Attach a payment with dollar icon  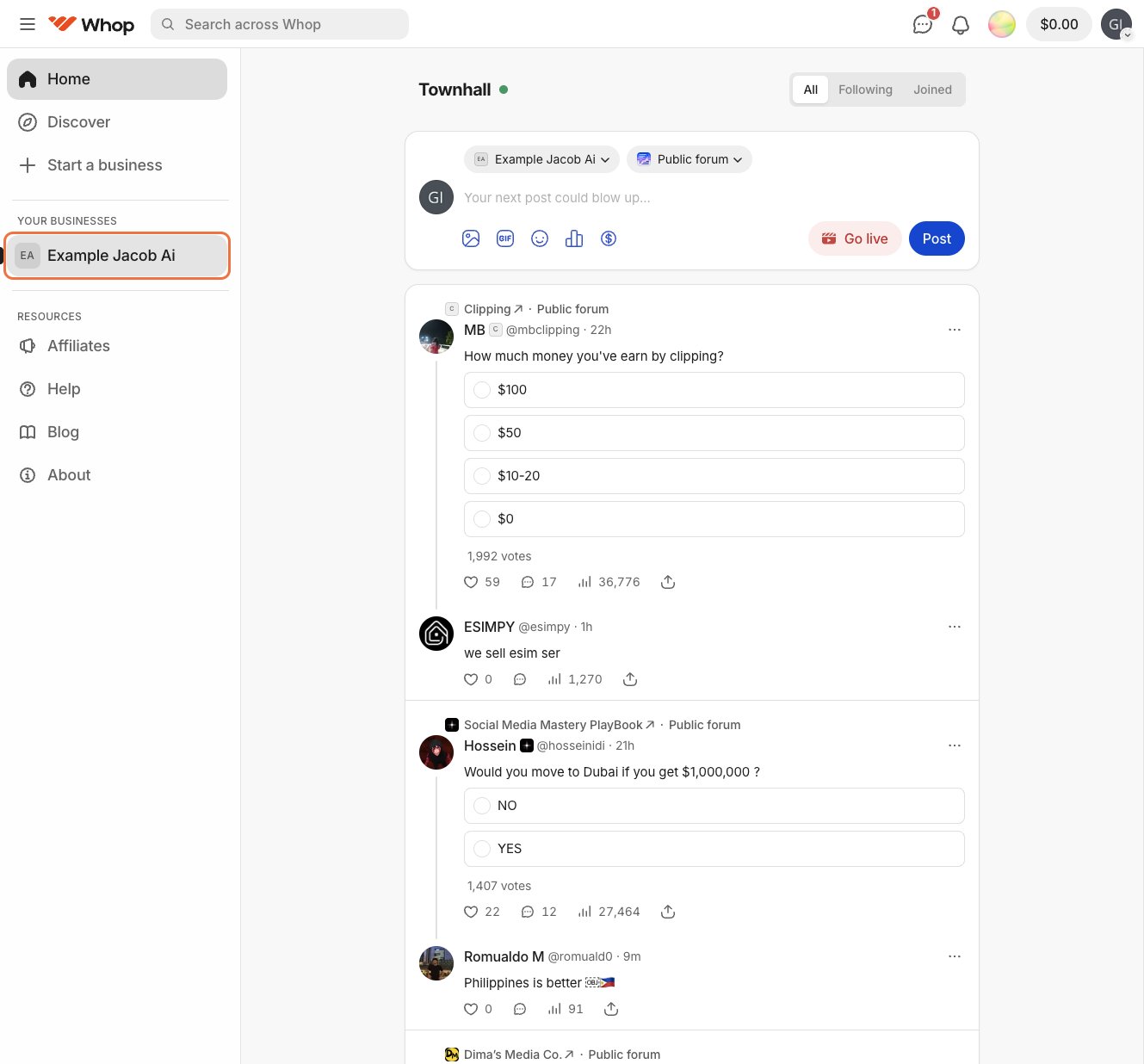[x=609, y=238]
